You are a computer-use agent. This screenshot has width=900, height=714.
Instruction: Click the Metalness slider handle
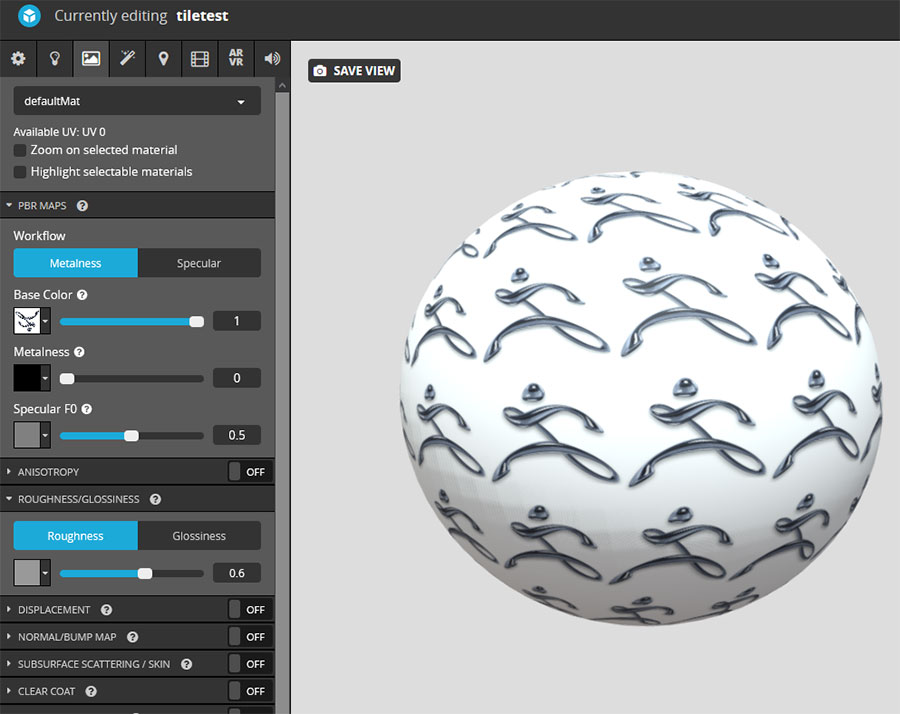(x=67, y=378)
